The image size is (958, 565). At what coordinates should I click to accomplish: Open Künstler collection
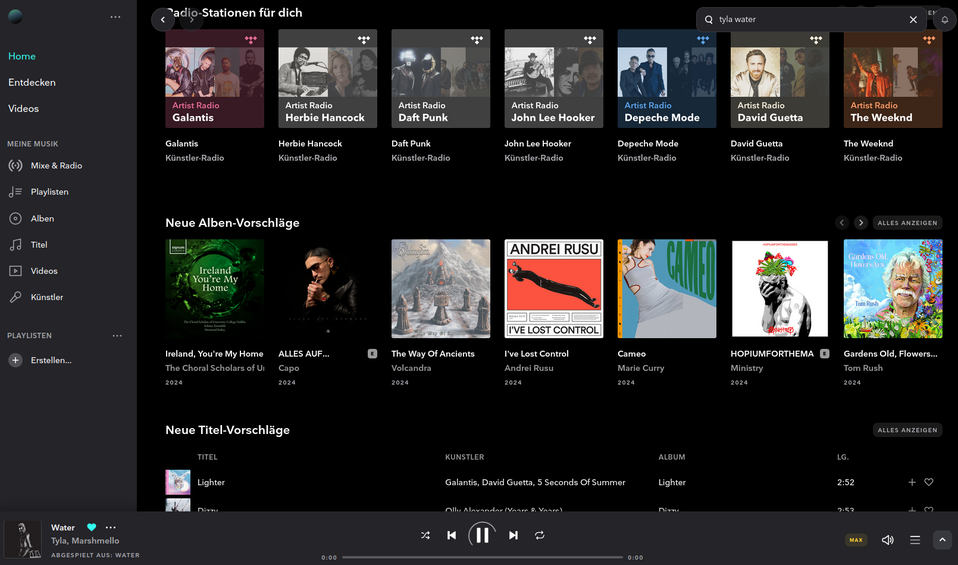click(47, 297)
